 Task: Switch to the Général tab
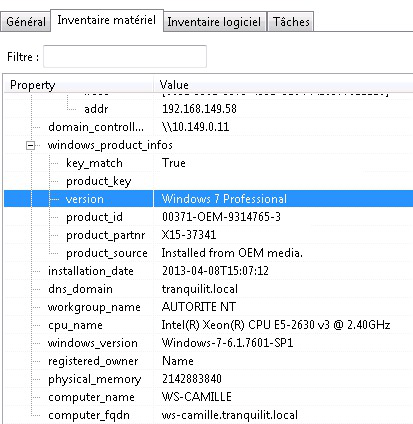coord(26,22)
